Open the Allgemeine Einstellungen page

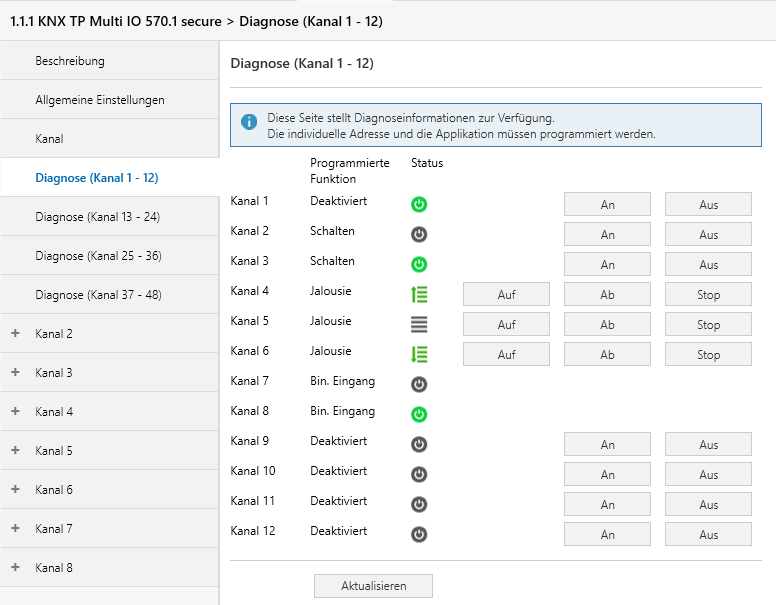tap(100, 100)
